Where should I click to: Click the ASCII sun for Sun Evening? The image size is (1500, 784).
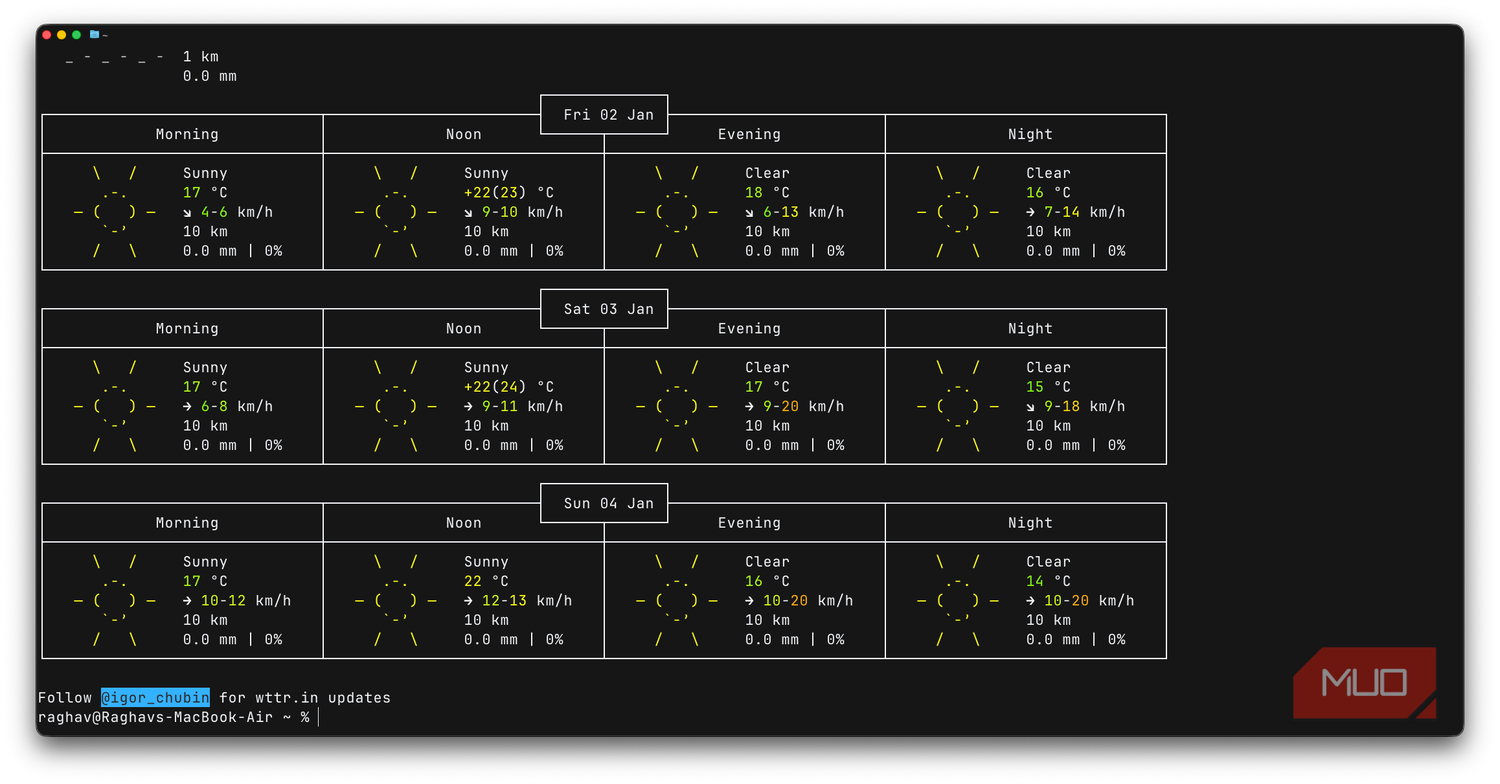[x=677, y=600]
